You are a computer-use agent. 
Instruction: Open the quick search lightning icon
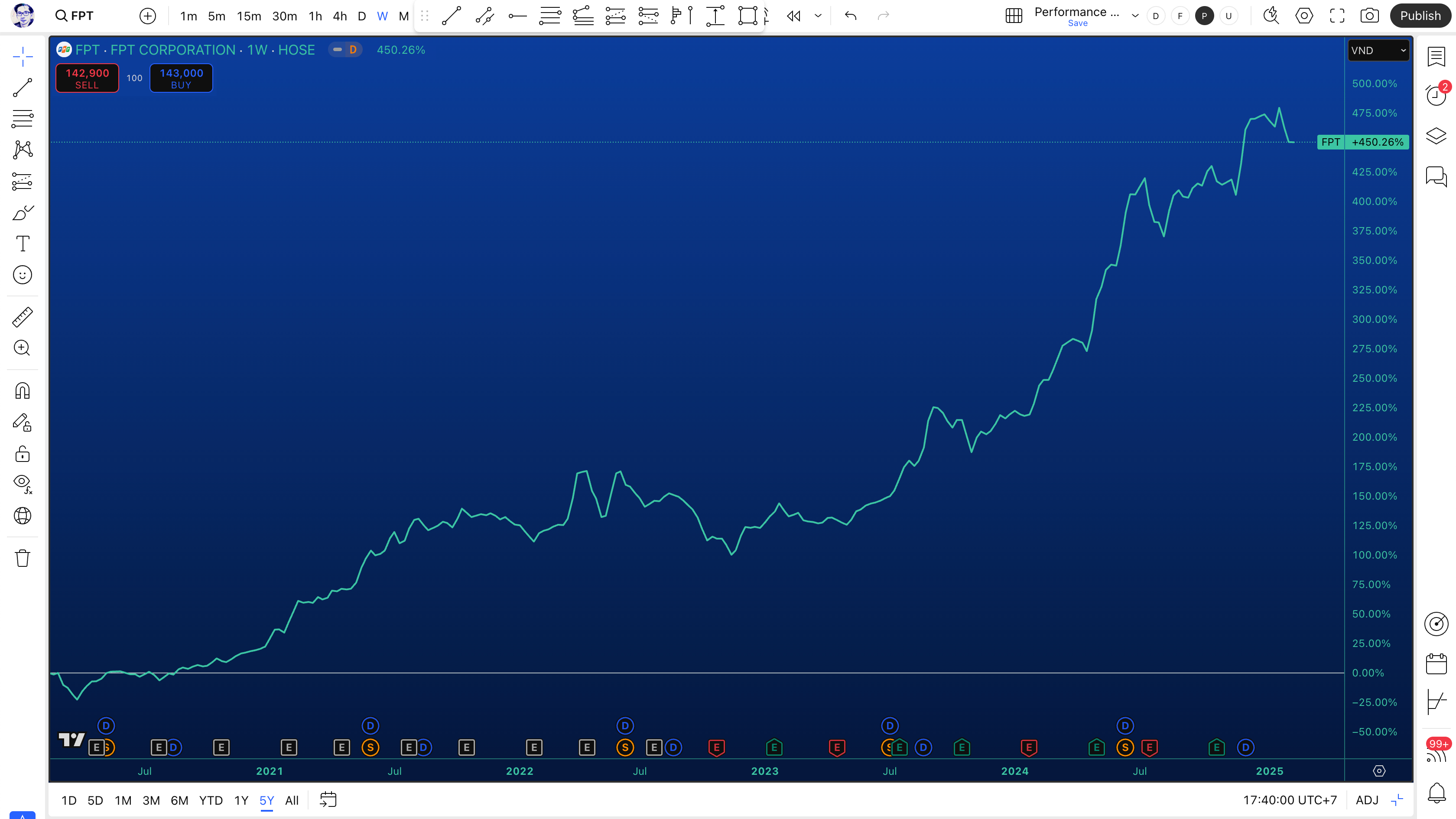(x=1271, y=16)
